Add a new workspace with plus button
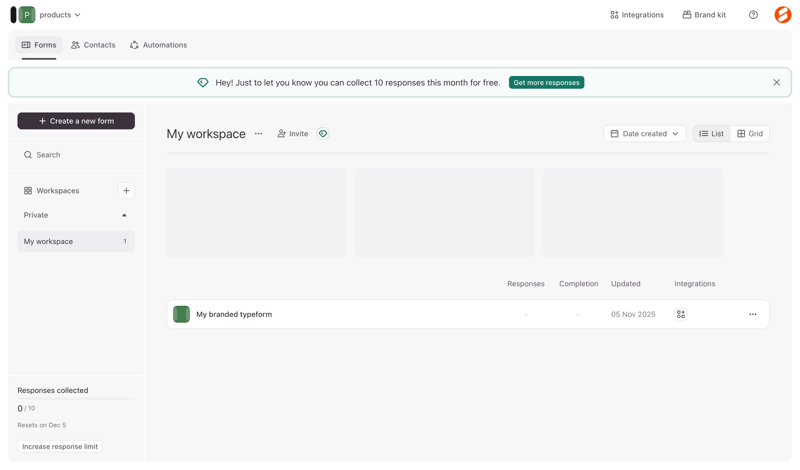Image resolution: width=800 pixels, height=470 pixels. pos(126,191)
